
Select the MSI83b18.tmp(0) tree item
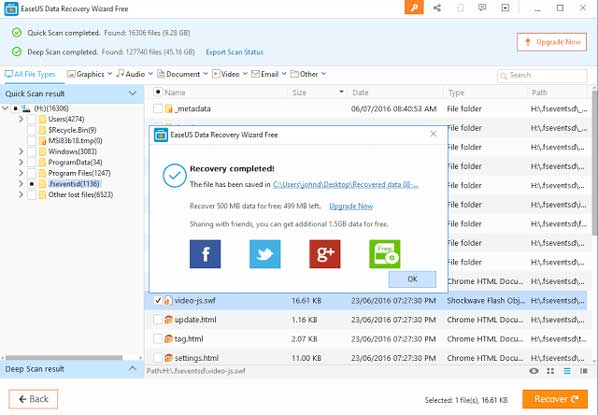pyautogui.click(x=75, y=141)
